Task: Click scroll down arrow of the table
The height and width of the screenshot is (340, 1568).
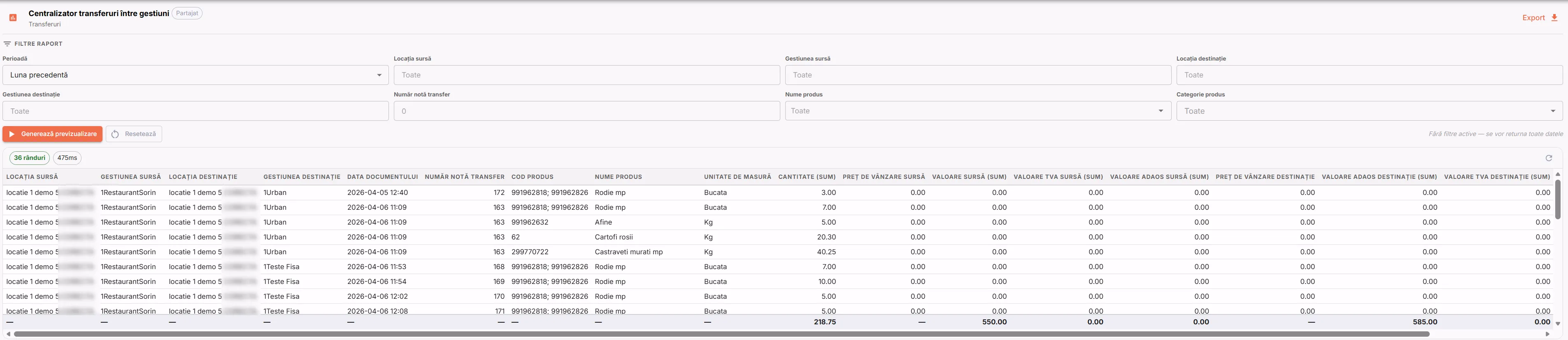Action: 1558,324
